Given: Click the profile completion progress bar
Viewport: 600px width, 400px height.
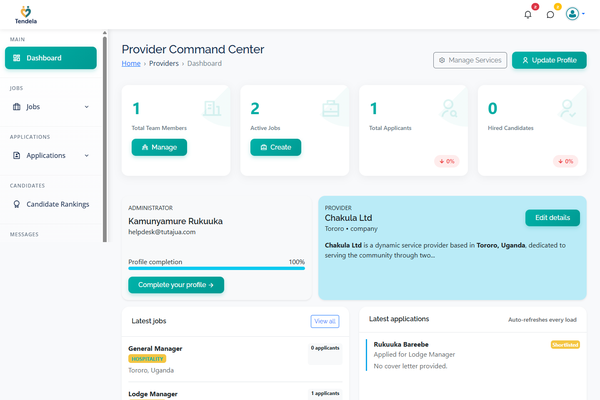Looking at the screenshot, I should click(x=216, y=268).
